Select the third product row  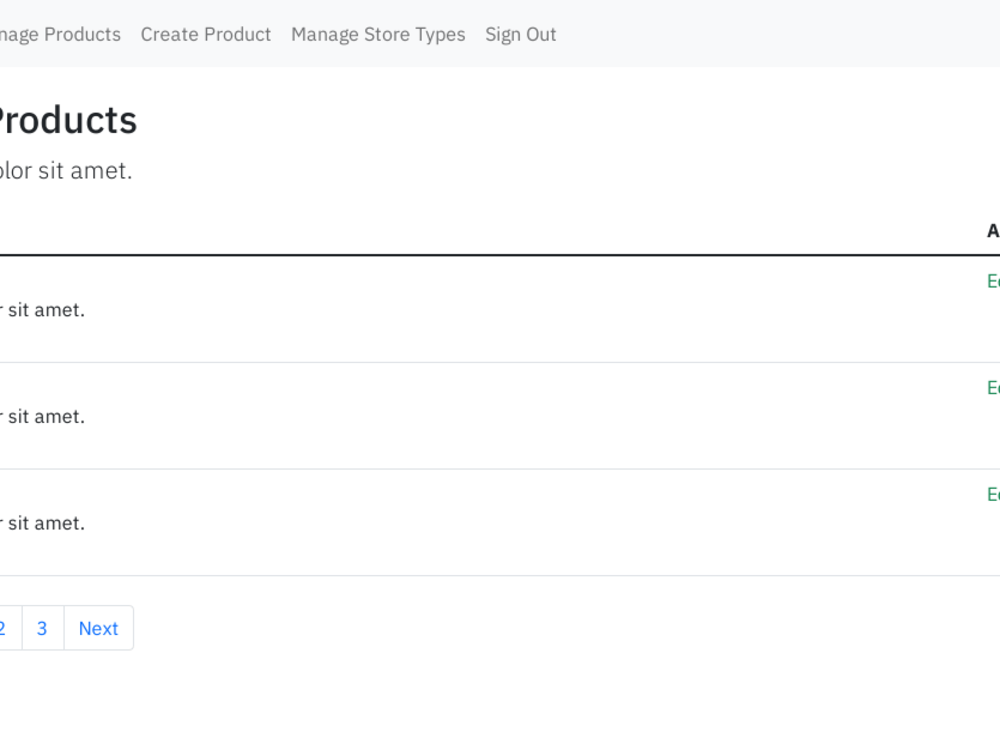[x=400, y=521]
